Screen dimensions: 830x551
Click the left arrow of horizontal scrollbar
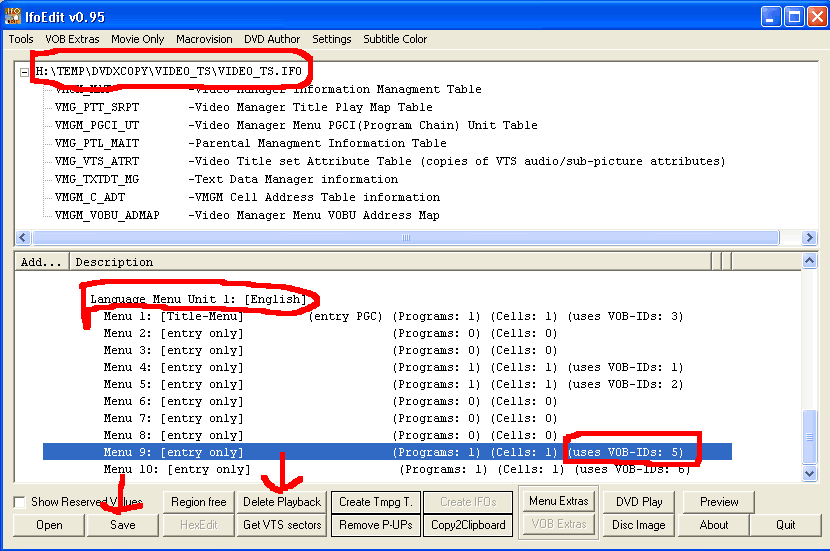[23, 238]
